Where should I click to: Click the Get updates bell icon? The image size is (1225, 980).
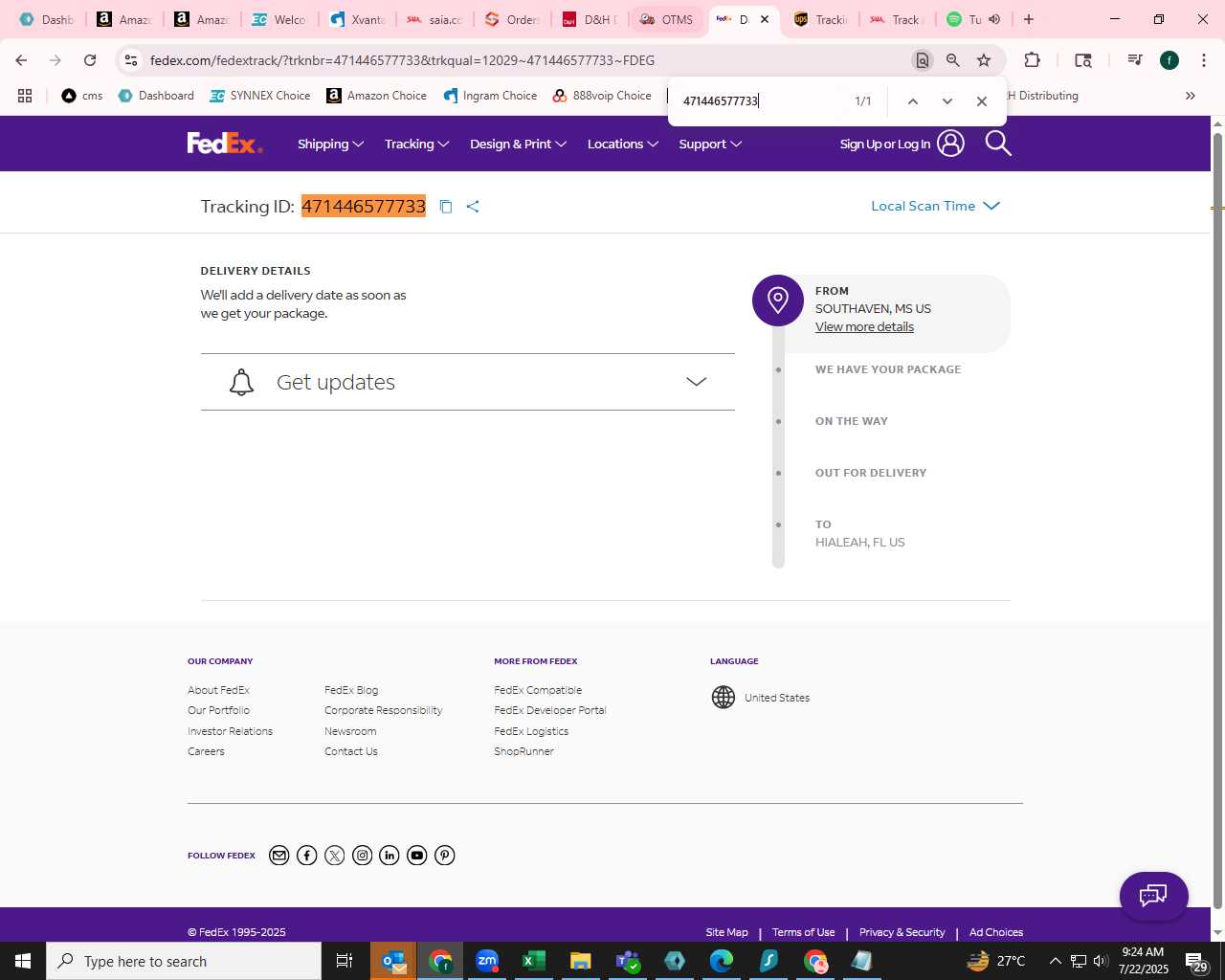242,382
